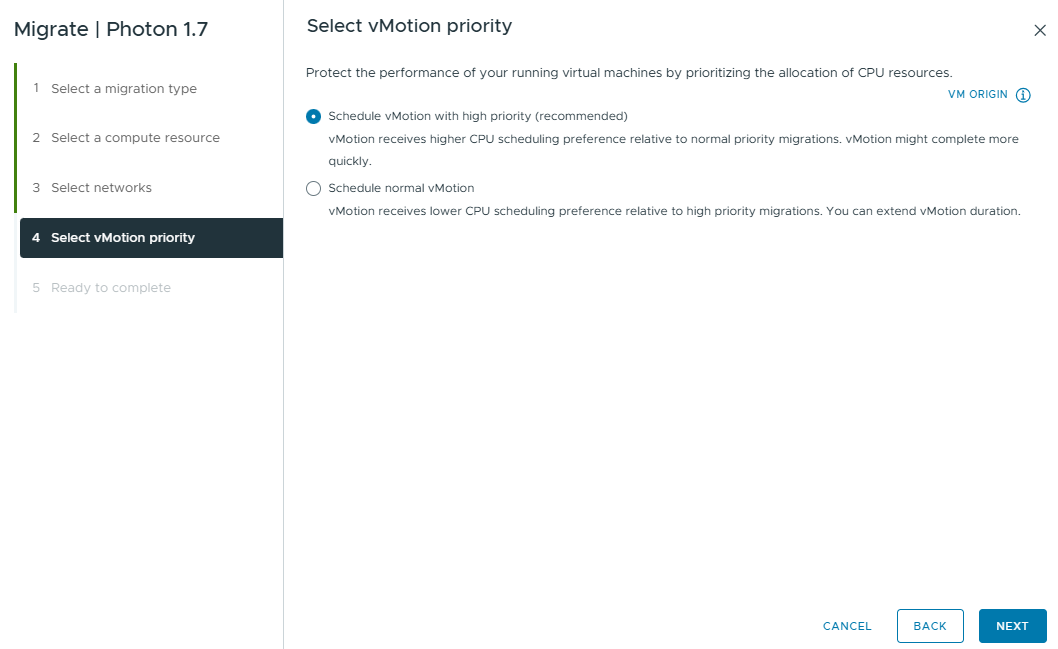Return to step 3 Select networks
The width and height of the screenshot is (1058, 649).
tap(101, 188)
